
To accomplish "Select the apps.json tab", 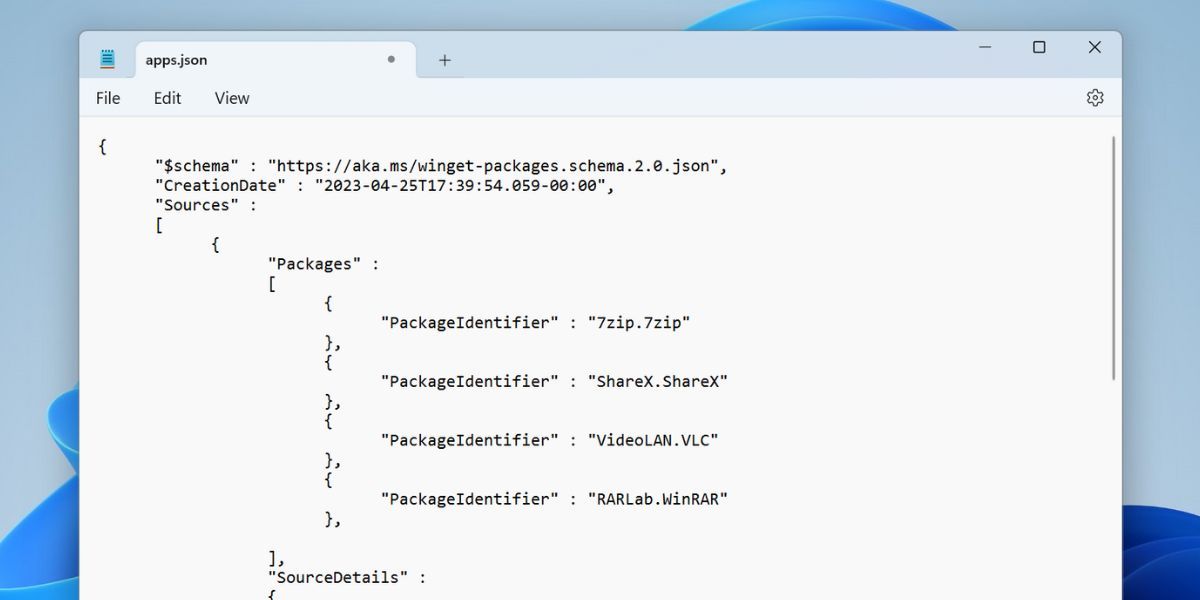I will tap(274, 60).
